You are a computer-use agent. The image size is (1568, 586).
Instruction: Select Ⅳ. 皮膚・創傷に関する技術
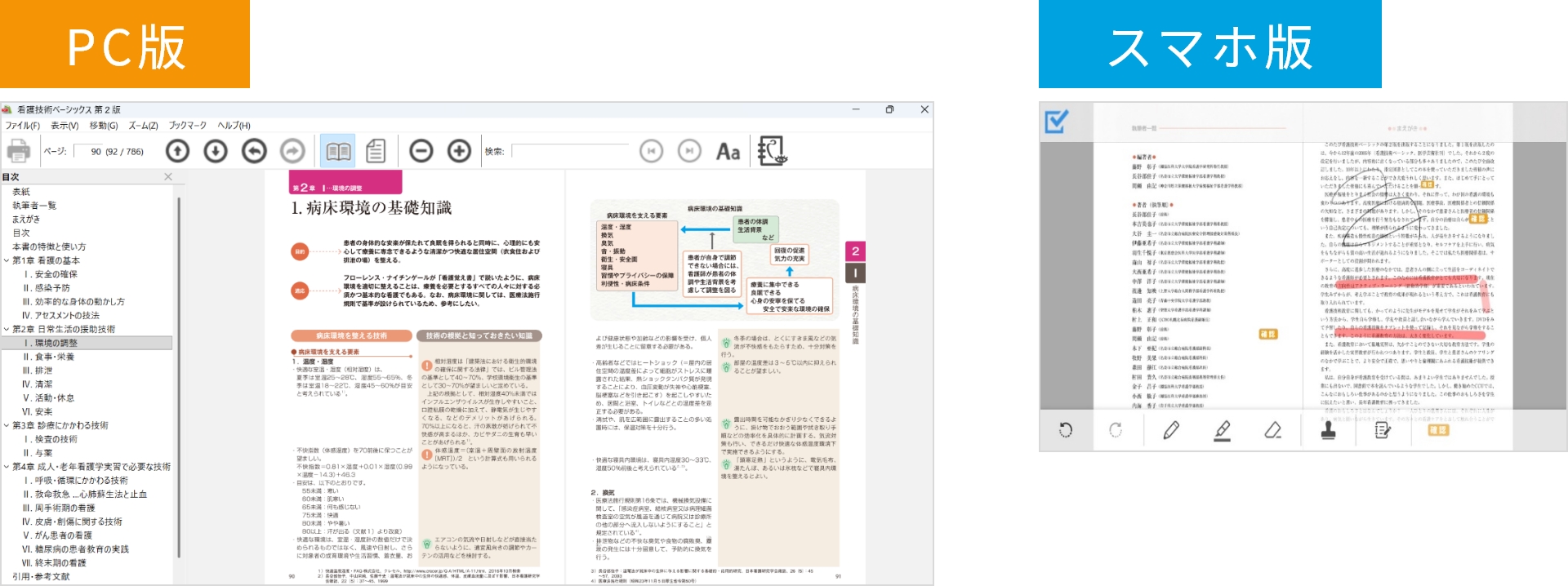[73, 522]
